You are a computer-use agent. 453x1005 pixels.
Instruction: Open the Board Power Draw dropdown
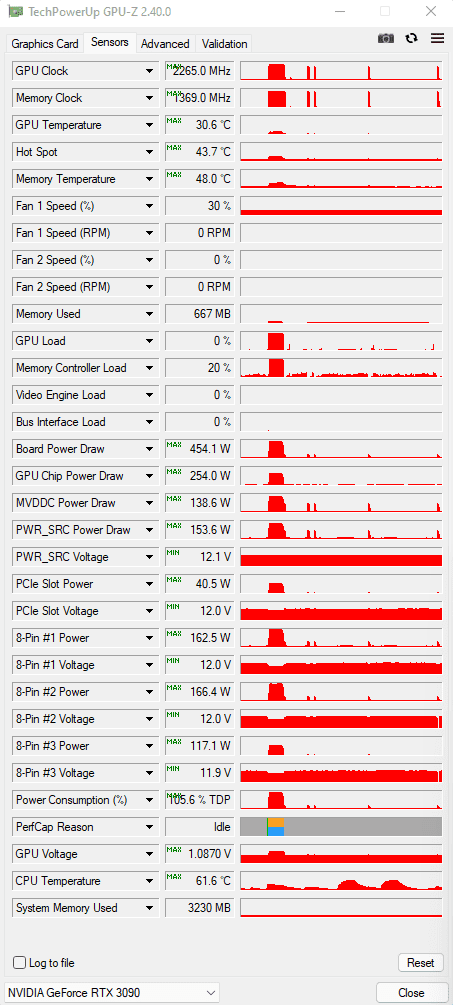[149, 449]
